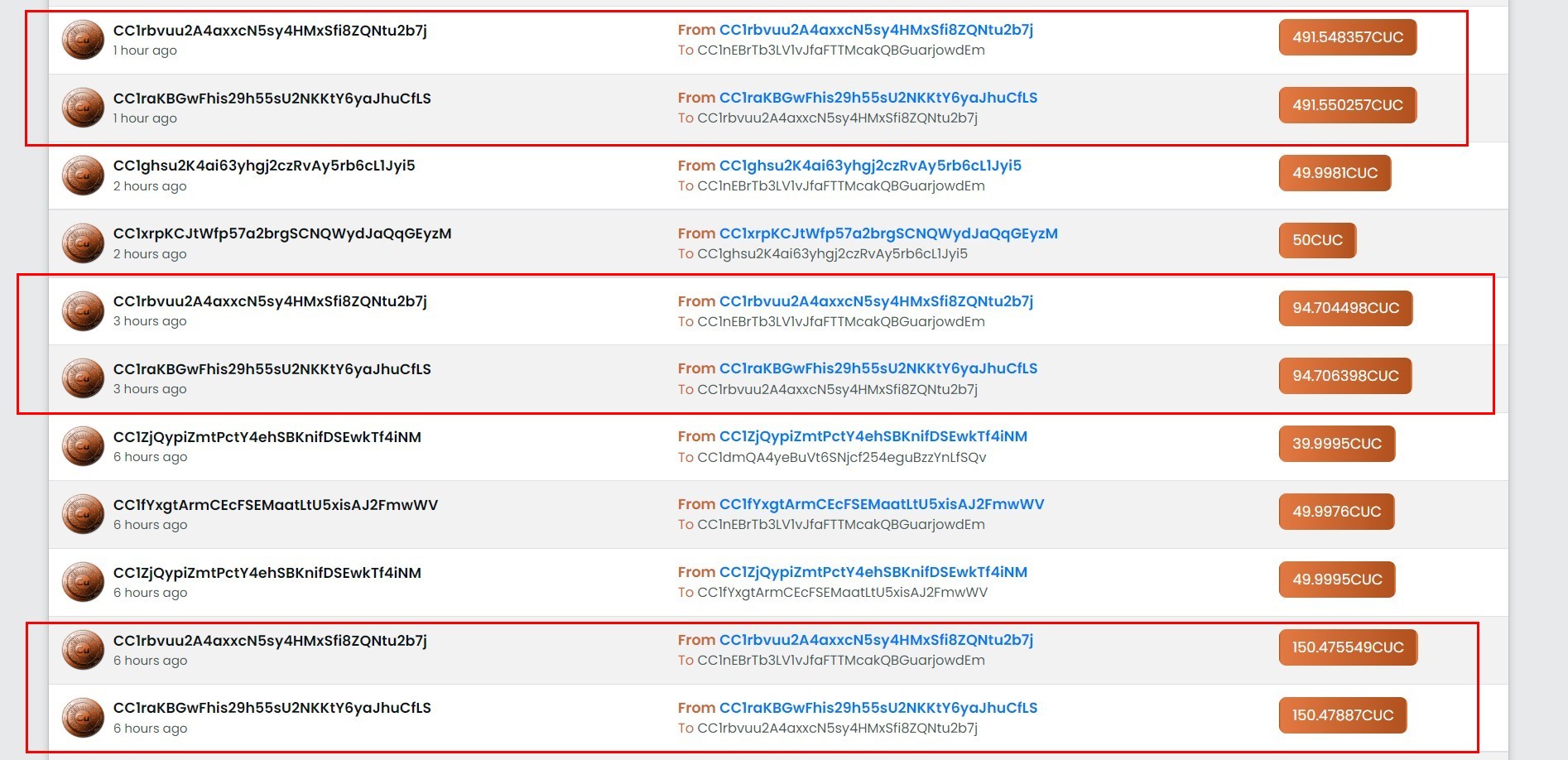Click the coin icon beside the 50CUC transaction
Image resolution: width=1568 pixels, height=760 pixels.
click(83, 243)
